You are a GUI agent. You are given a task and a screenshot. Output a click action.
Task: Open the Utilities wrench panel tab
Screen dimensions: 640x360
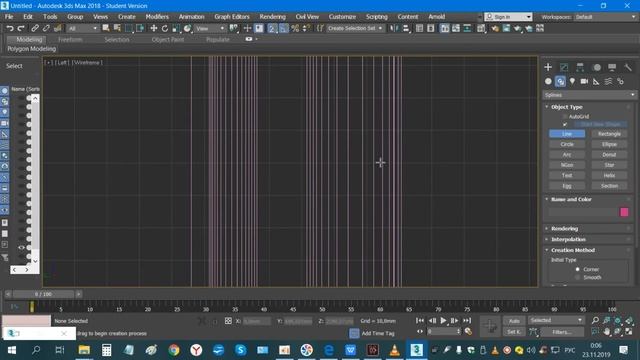pyautogui.click(x=628, y=67)
